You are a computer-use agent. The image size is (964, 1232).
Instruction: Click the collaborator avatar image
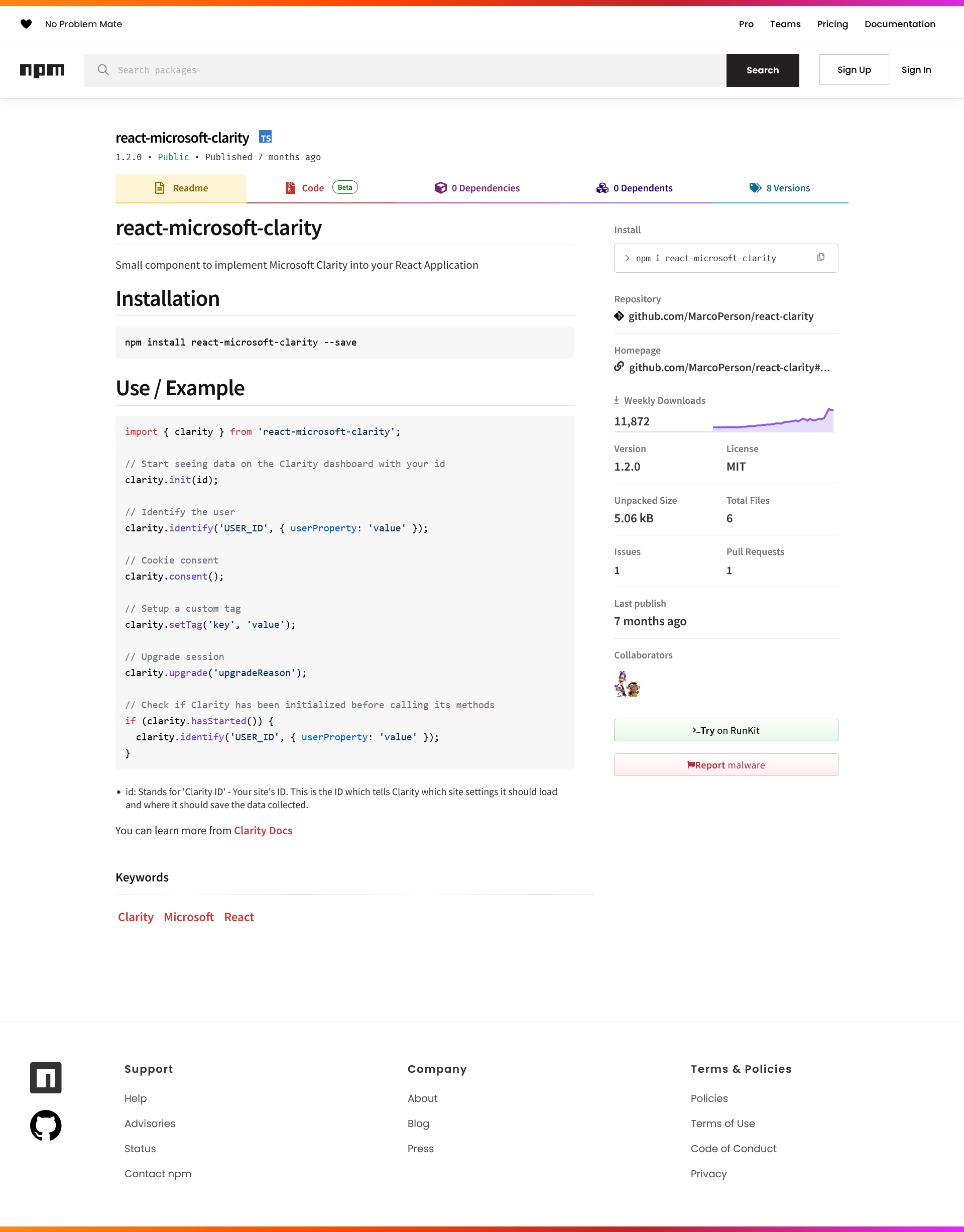(x=627, y=684)
